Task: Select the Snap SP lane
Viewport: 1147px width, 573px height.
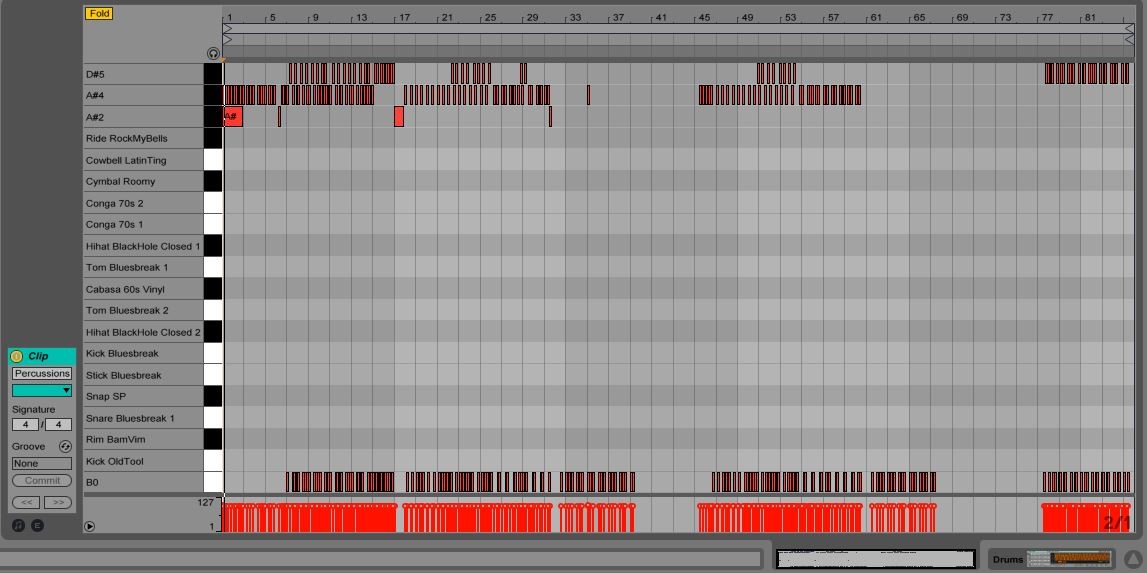Action: [x=143, y=397]
